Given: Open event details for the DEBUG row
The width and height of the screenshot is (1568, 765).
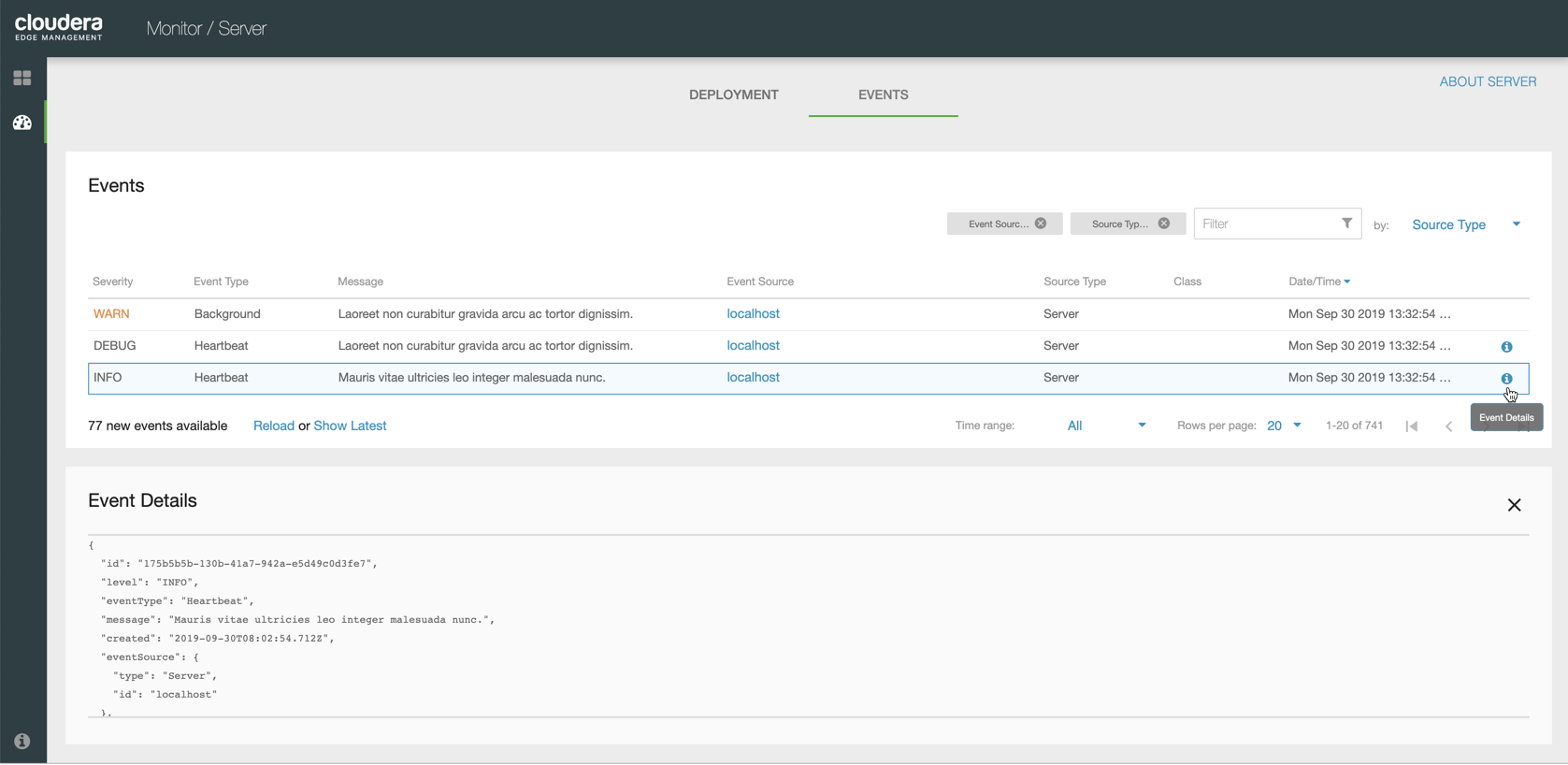Looking at the screenshot, I should click(x=1506, y=347).
